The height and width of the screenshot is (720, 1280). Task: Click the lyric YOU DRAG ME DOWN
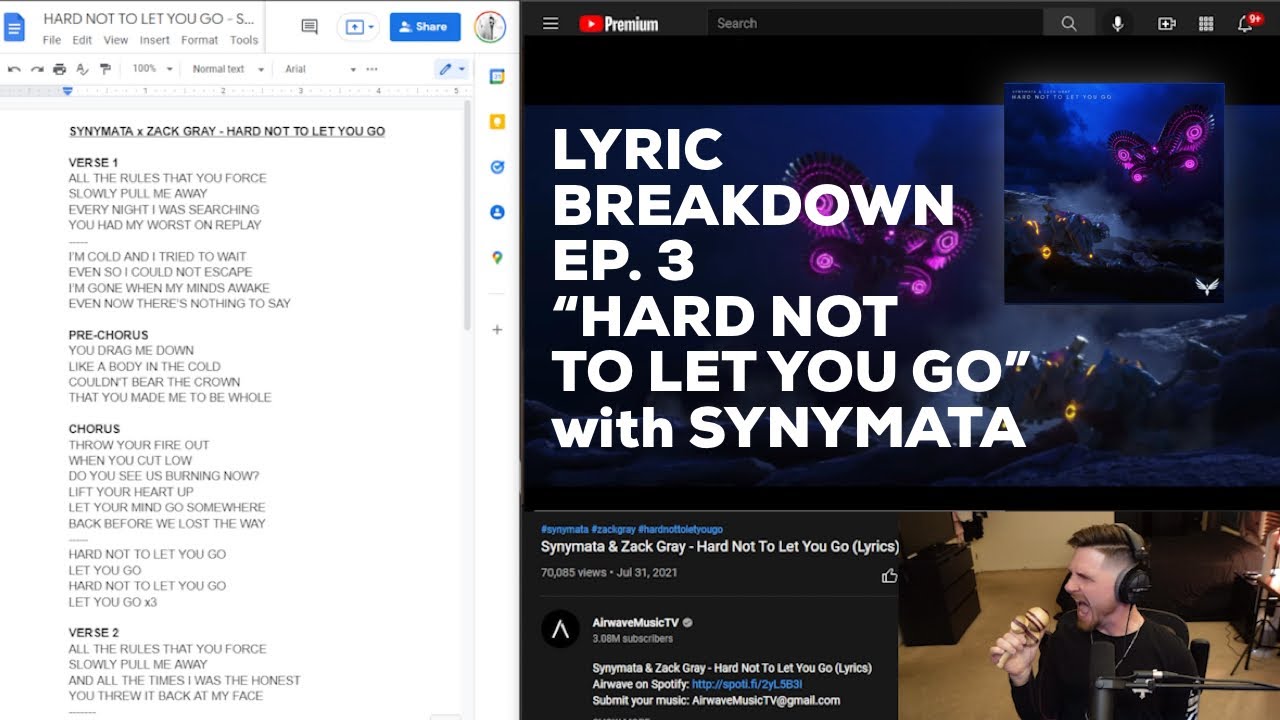[131, 351]
